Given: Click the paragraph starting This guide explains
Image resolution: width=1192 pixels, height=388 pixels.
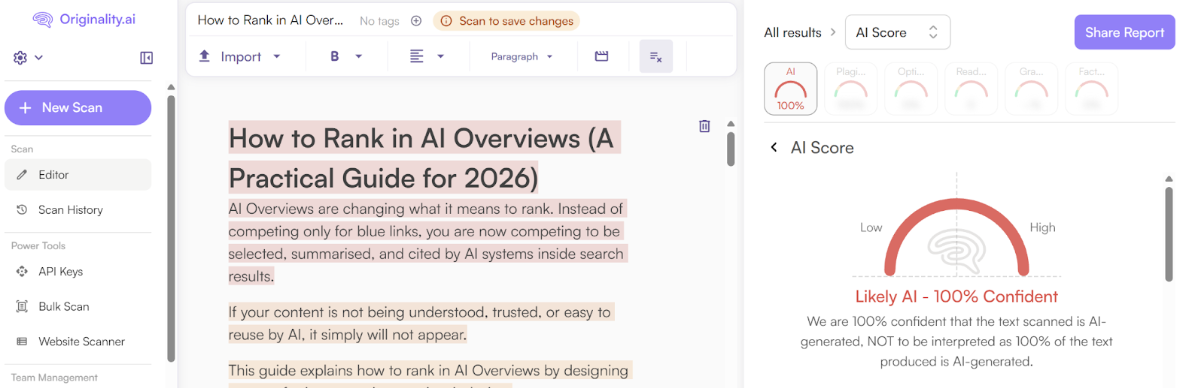Looking at the screenshot, I should coord(430,374).
